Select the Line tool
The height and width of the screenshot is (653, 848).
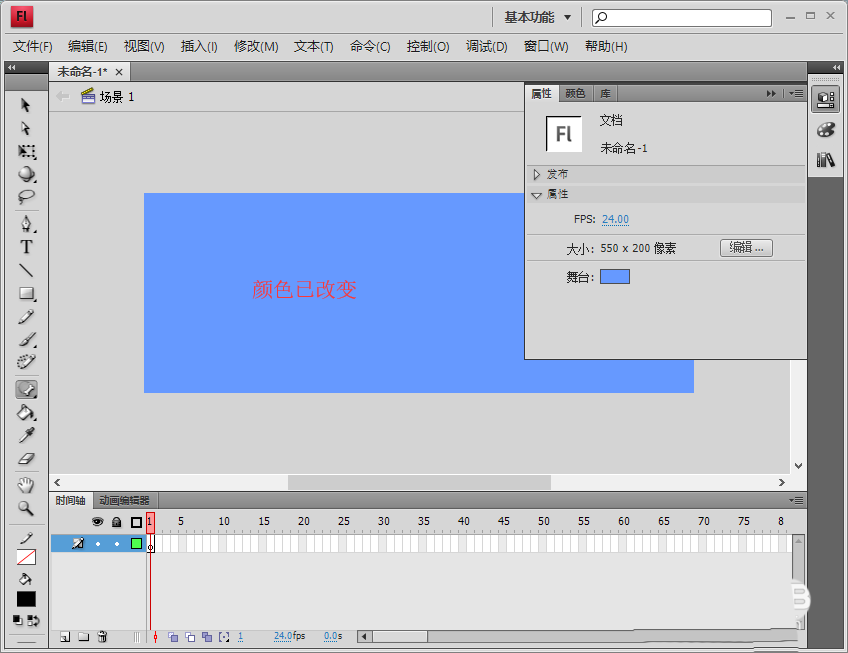click(x=26, y=270)
